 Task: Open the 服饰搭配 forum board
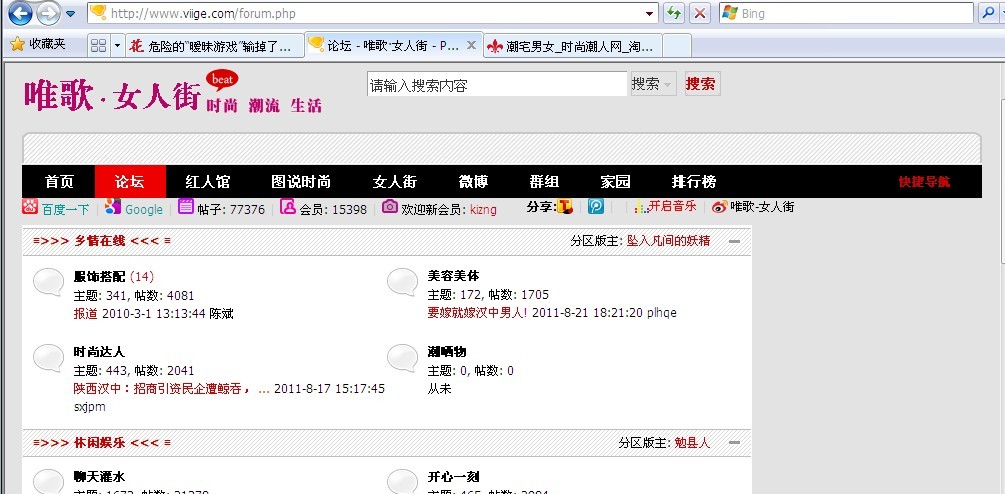coord(99,276)
